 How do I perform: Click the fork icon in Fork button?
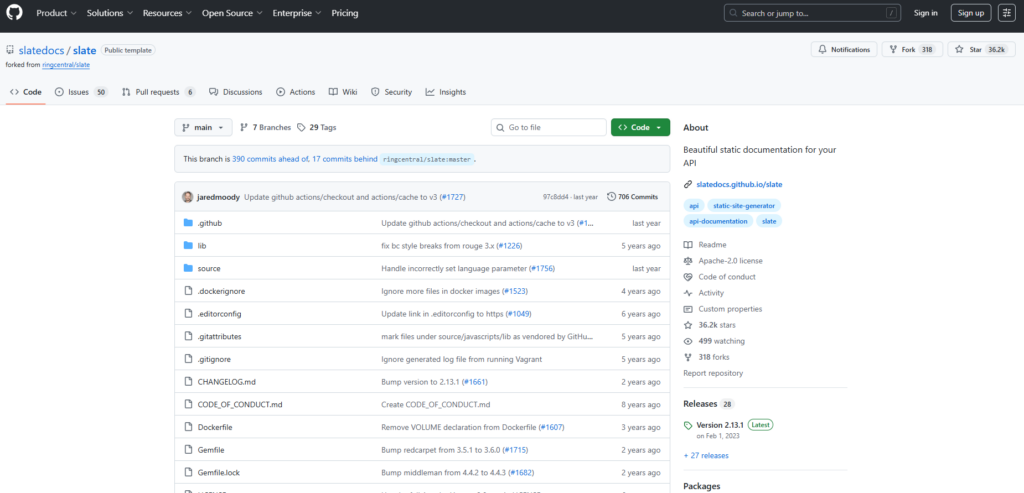(892, 49)
